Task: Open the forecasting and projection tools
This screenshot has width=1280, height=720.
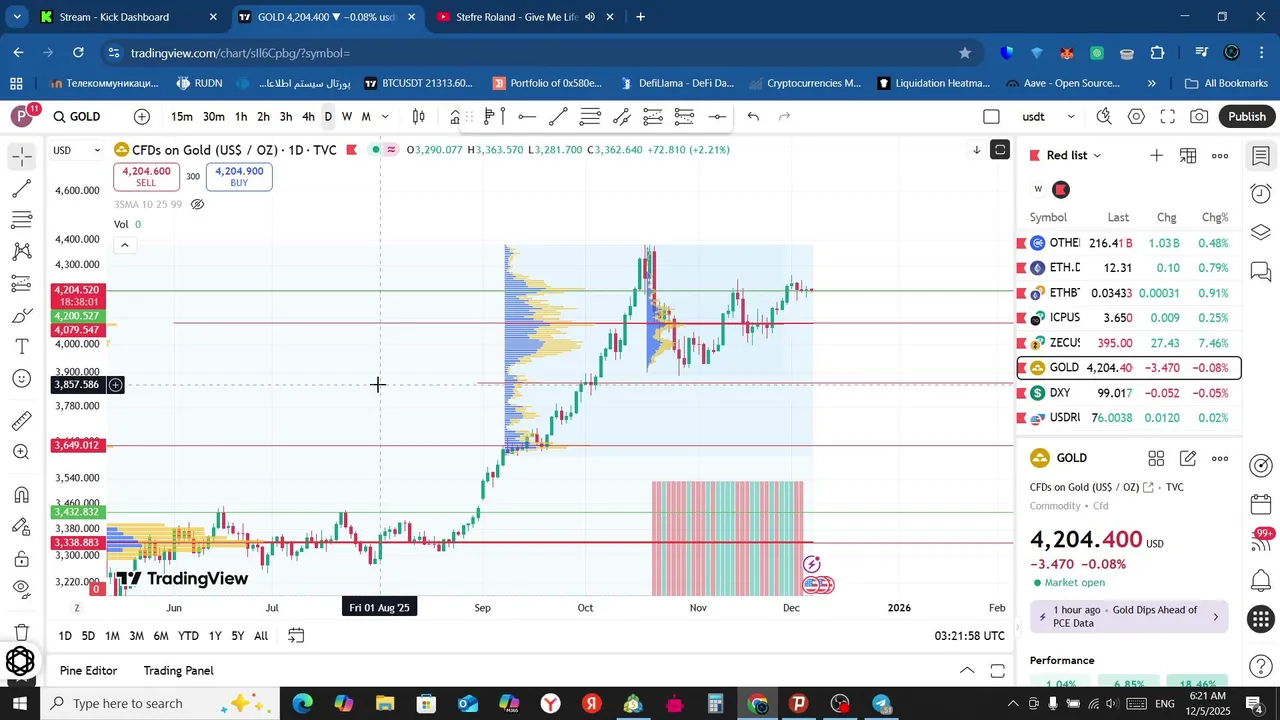Action: tap(22, 284)
